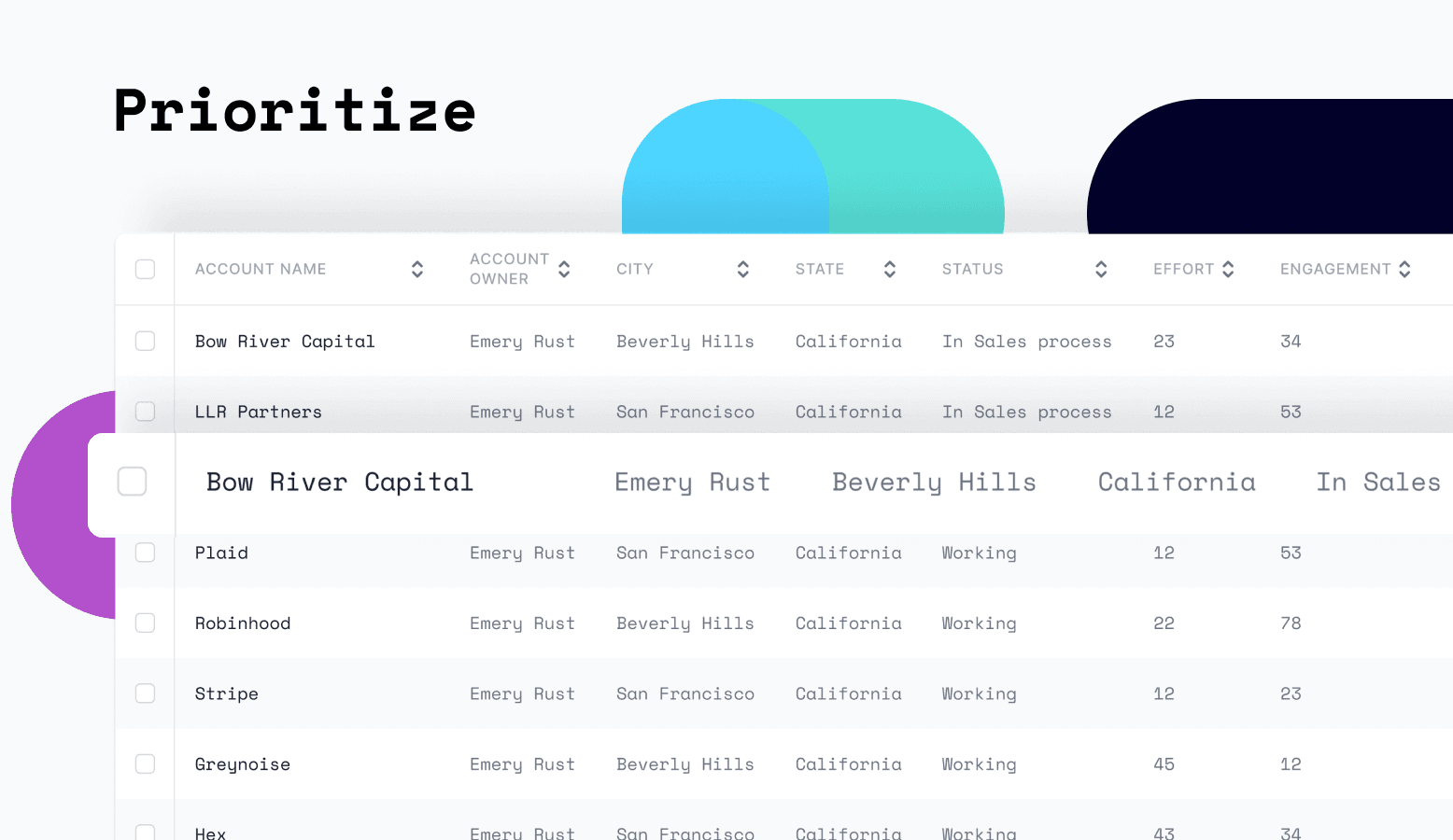This screenshot has width=1453, height=840.
Task: Click Greynoise effort value 45
Action: [x=1164, y=763]
